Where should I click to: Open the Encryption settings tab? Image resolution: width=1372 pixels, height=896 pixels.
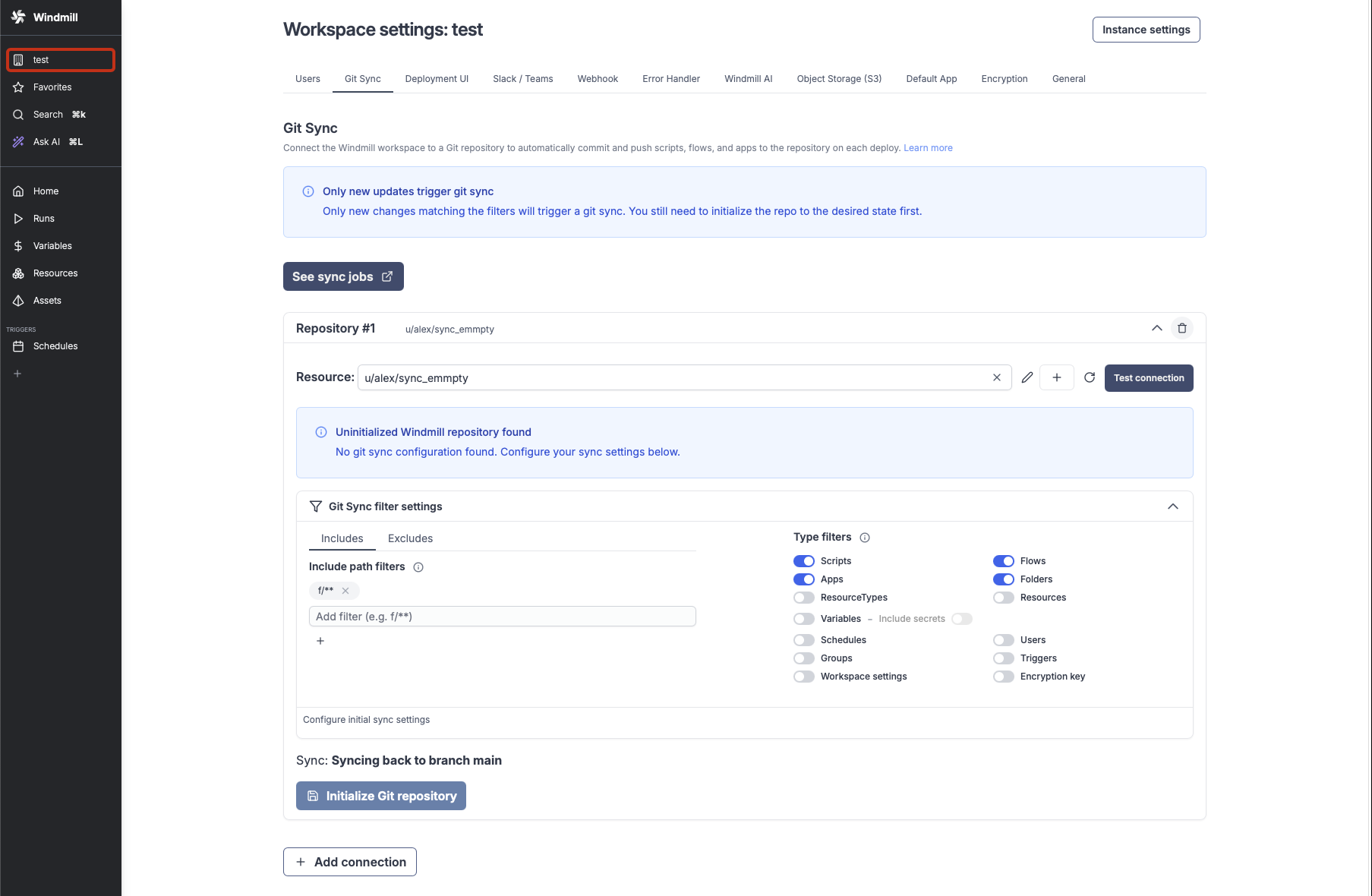pos(1005,78)
